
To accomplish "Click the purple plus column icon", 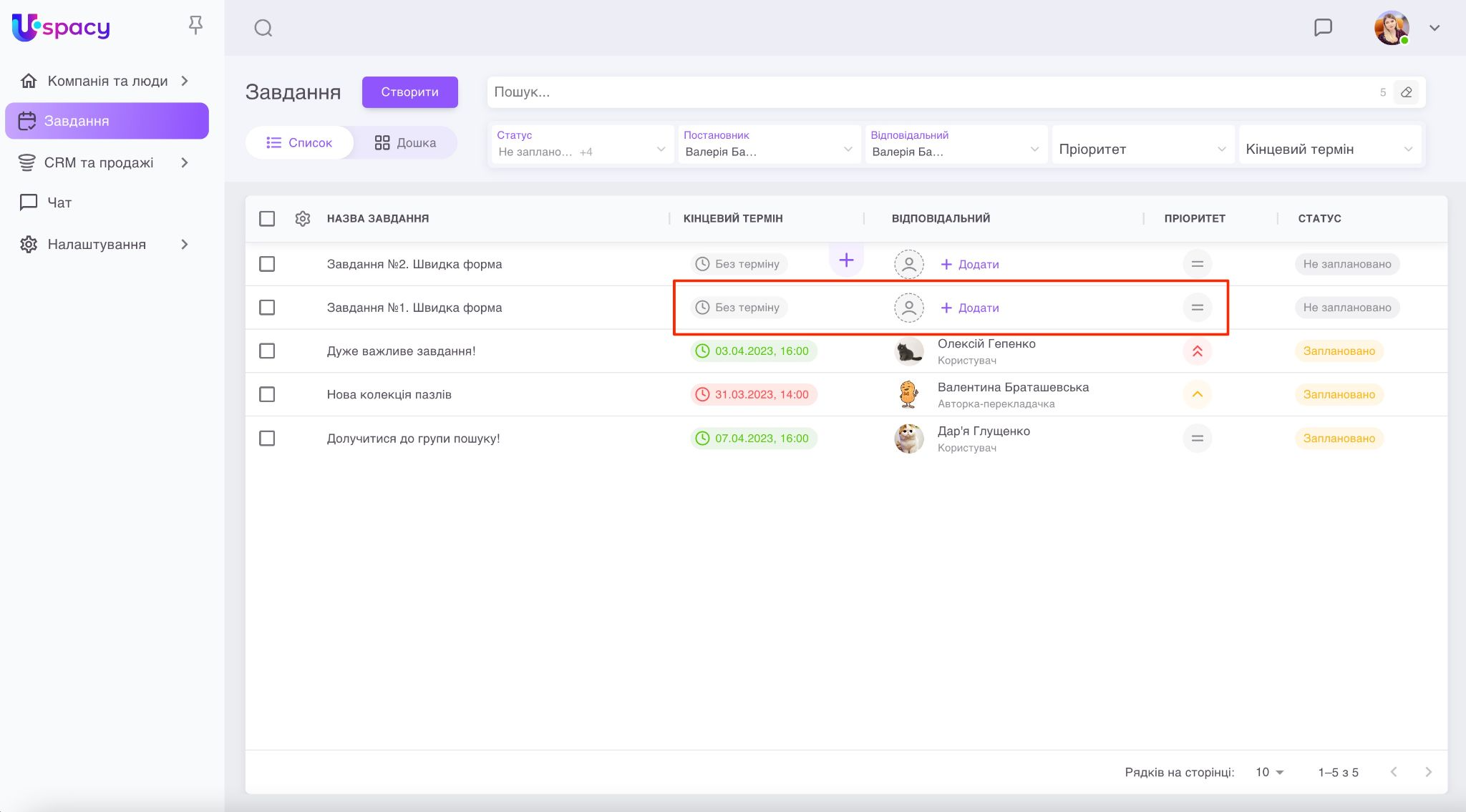I will [x=846, y=260].
